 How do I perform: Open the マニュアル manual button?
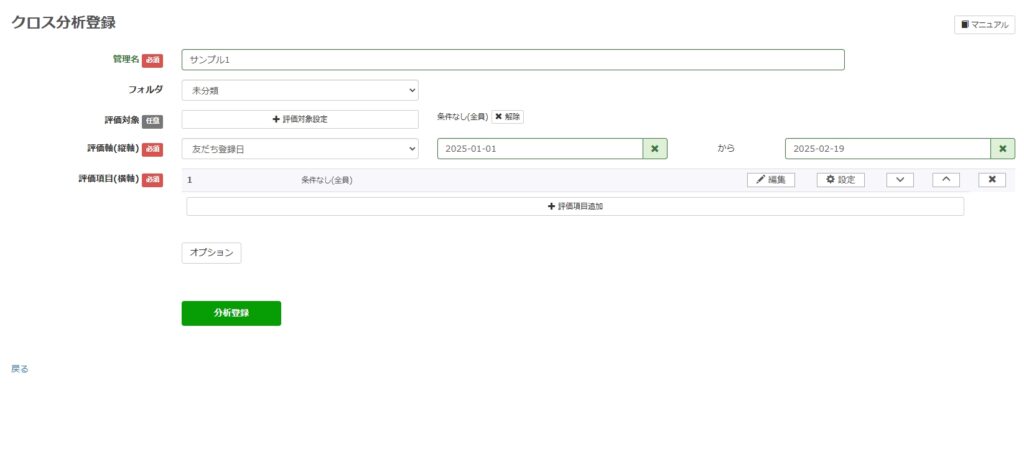[x=984, y=25]
